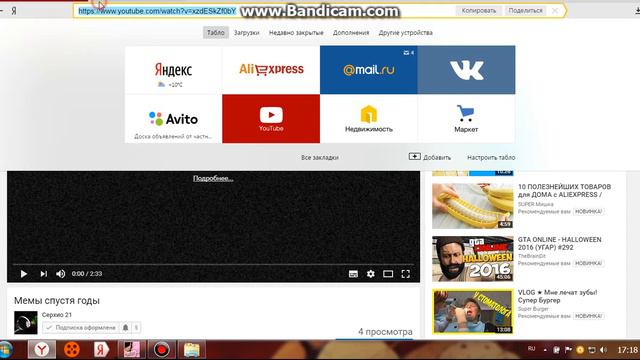Open the Недвижимость tile
640x360 pixels.
coord(369,119)
